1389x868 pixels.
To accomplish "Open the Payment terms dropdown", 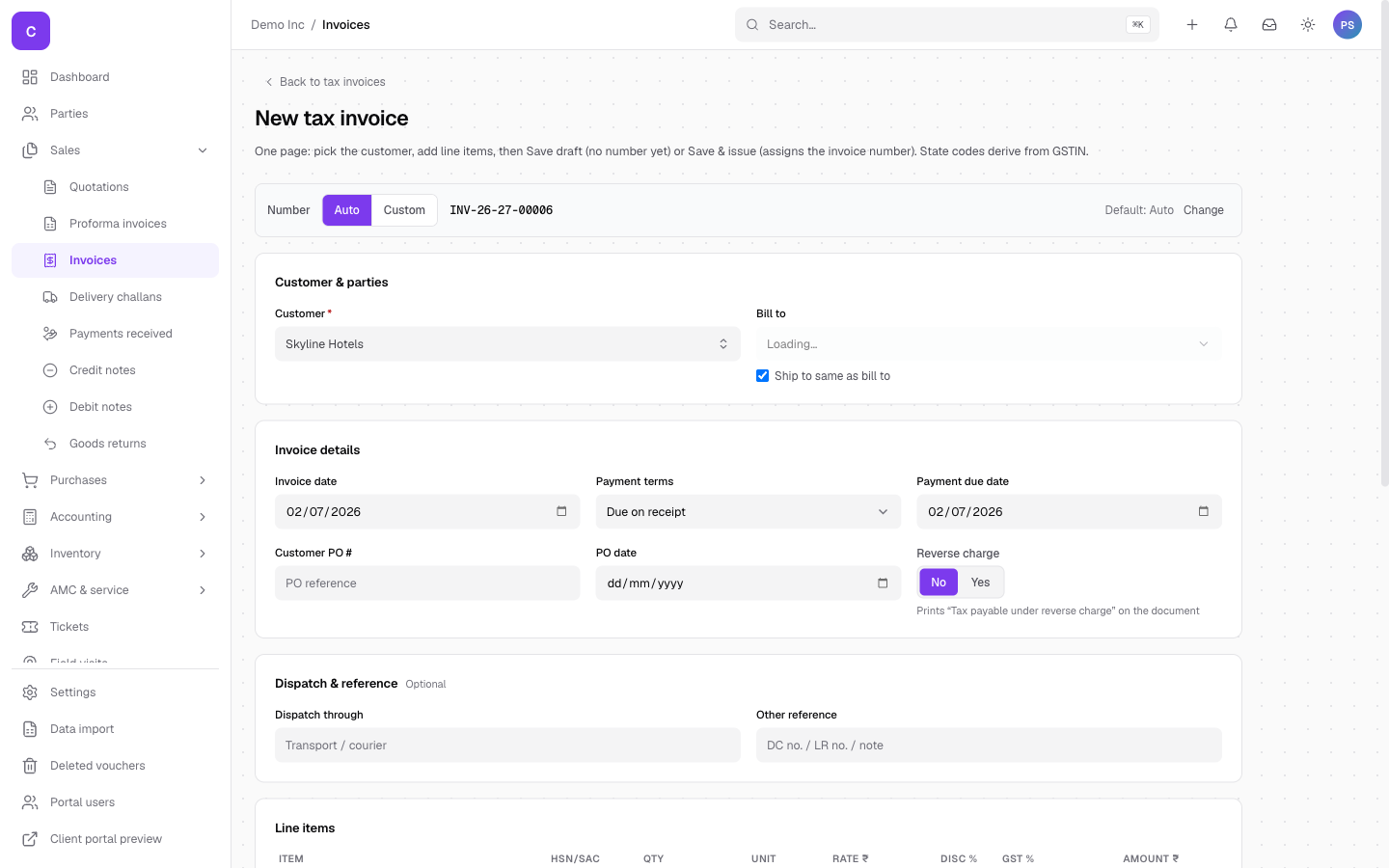I will 749,512.
